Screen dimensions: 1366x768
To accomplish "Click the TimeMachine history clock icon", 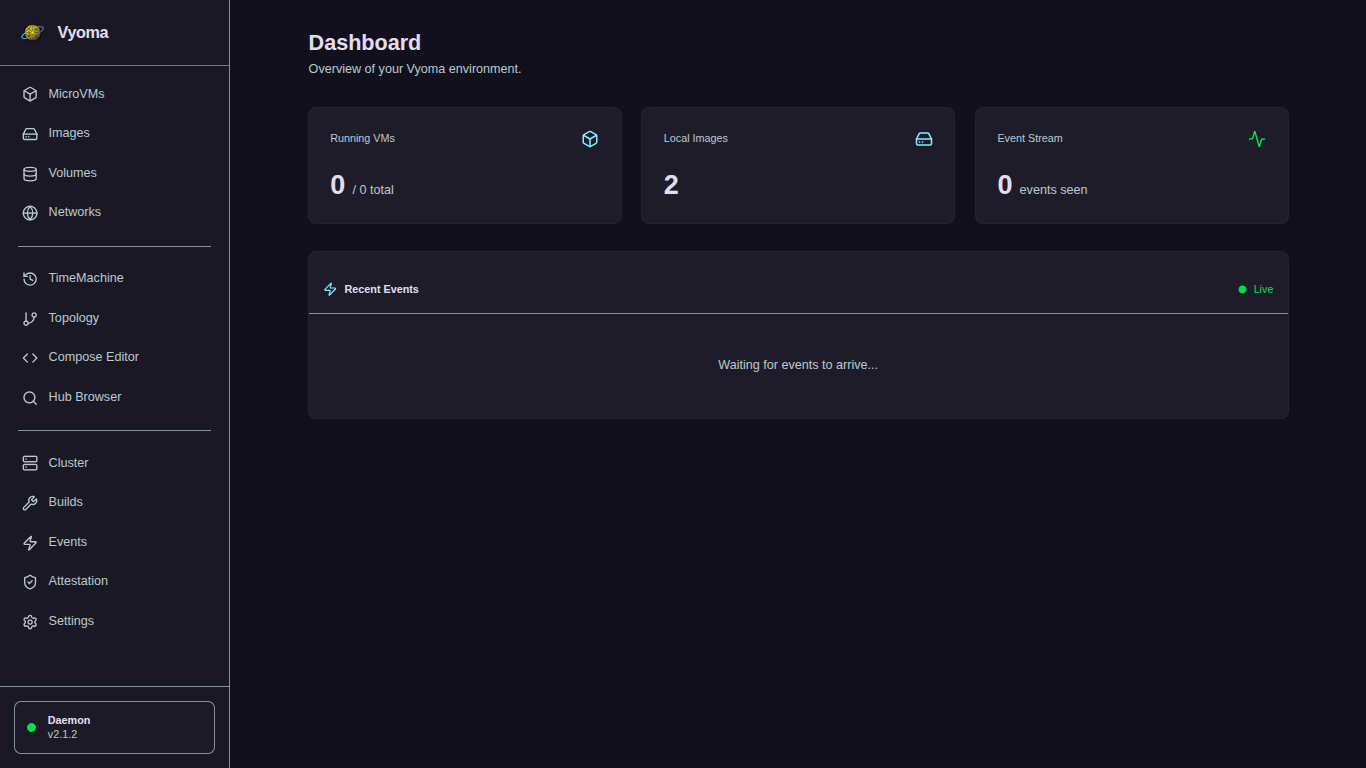I will tap(30, 278).
